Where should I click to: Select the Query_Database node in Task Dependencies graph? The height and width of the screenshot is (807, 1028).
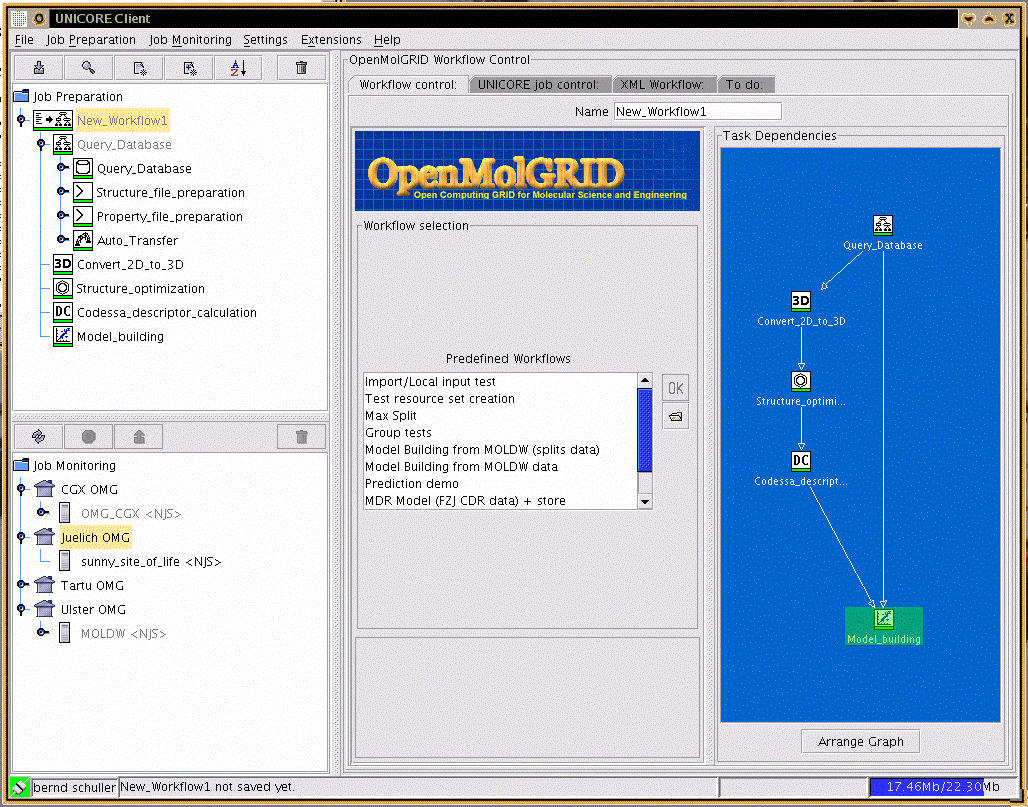(882, 233)
